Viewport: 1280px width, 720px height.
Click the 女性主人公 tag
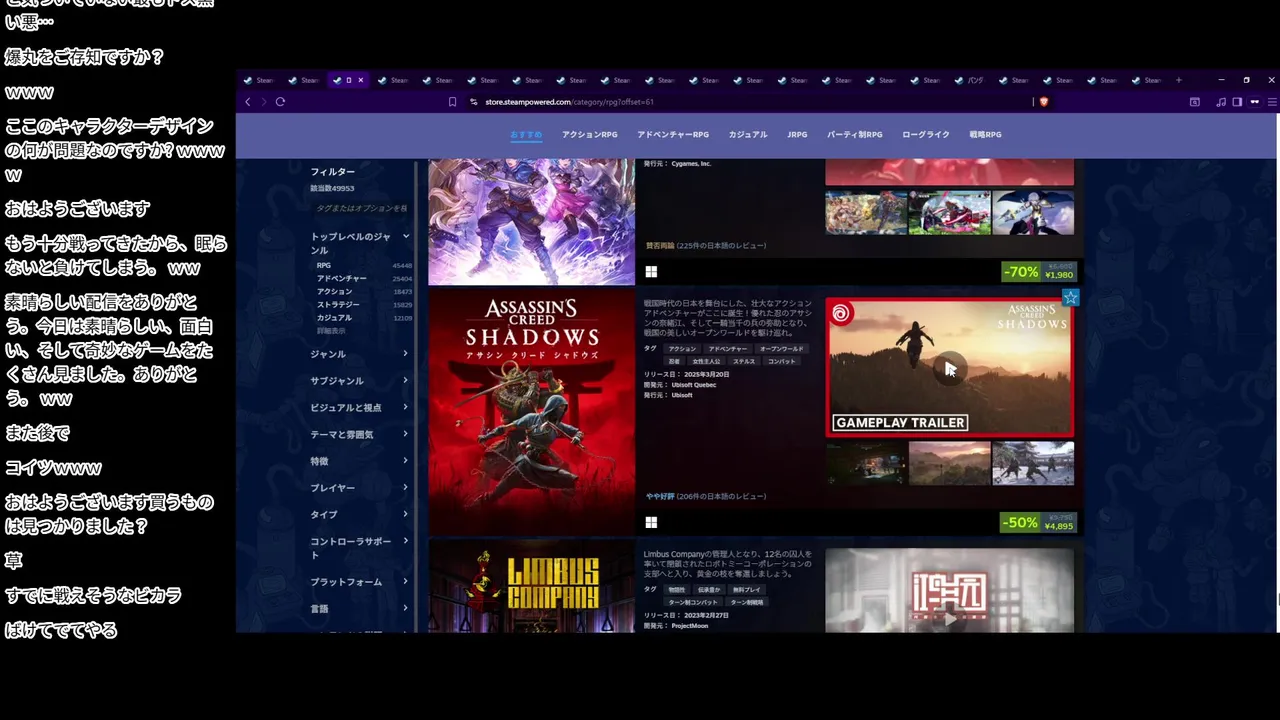coord(706,361)
